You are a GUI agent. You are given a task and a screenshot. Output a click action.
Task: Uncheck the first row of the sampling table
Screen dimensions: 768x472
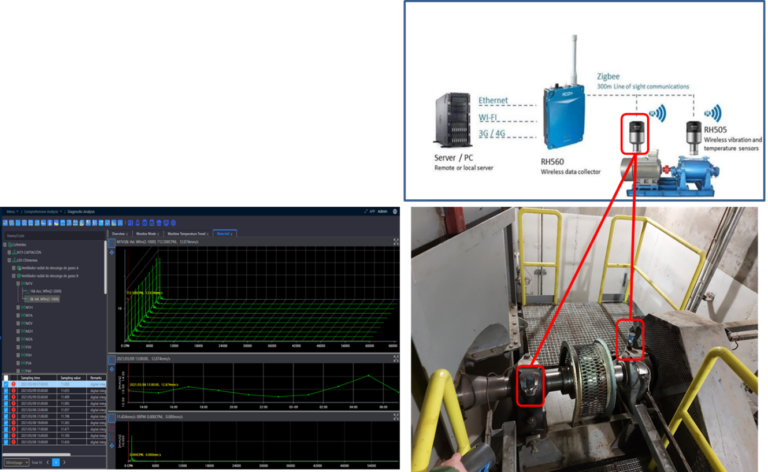coord(6,384)
